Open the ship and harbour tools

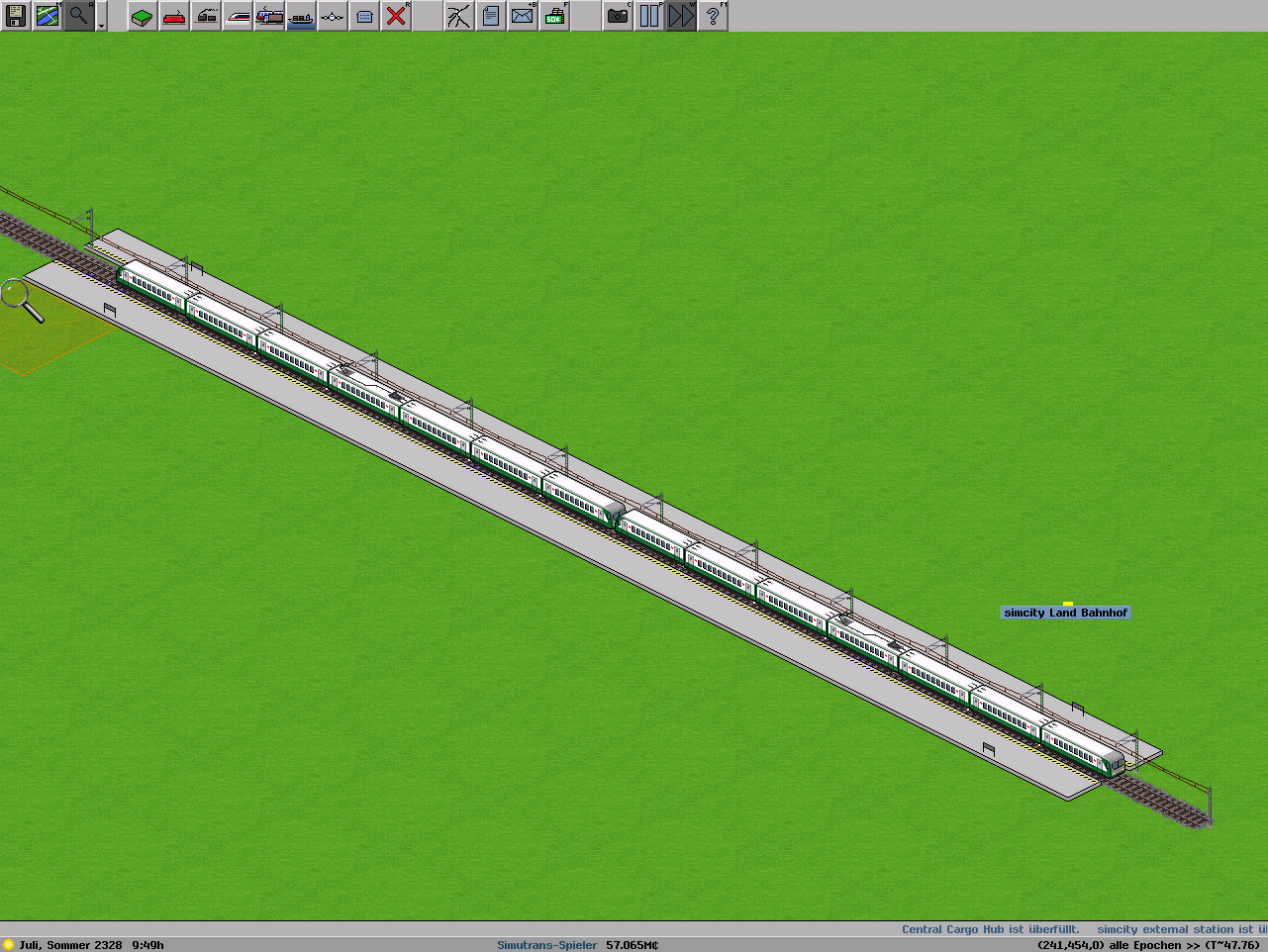click(301, 16)
